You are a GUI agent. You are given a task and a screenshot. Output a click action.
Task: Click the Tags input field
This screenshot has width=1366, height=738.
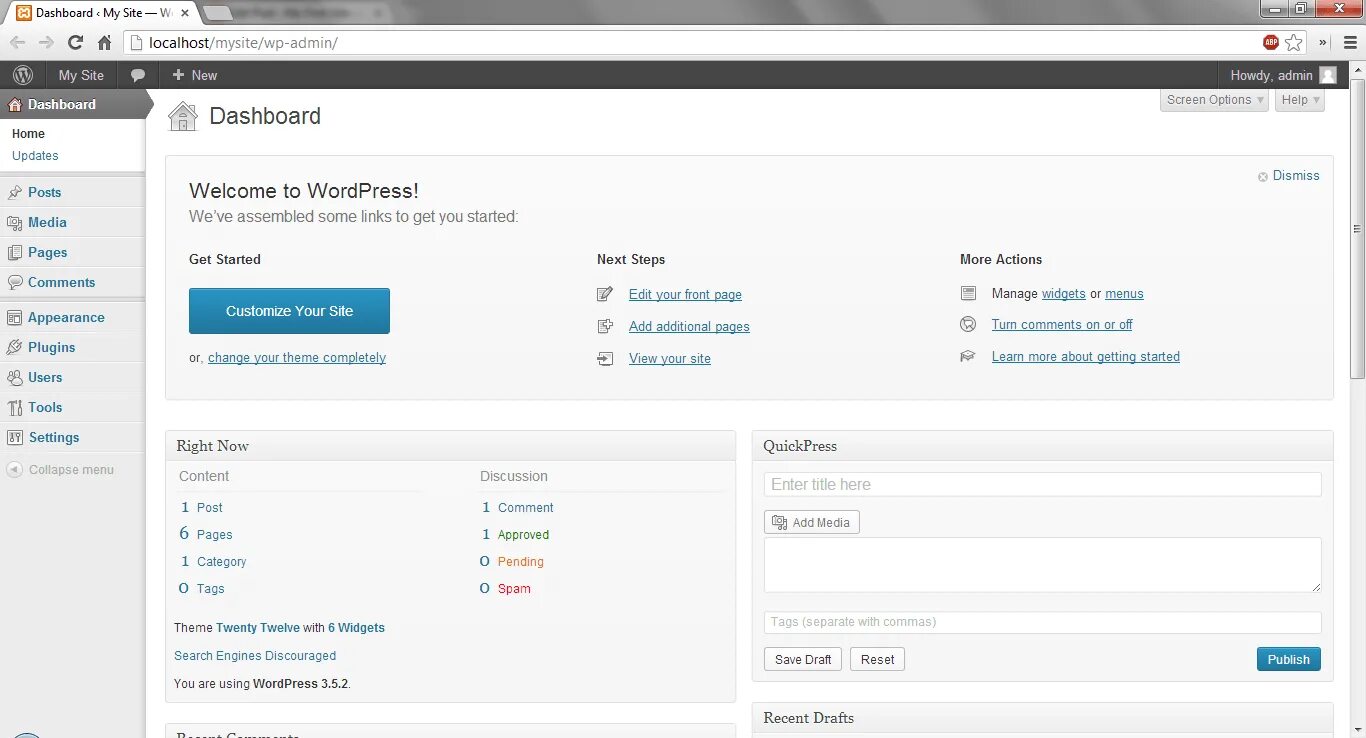(1042, 622)
